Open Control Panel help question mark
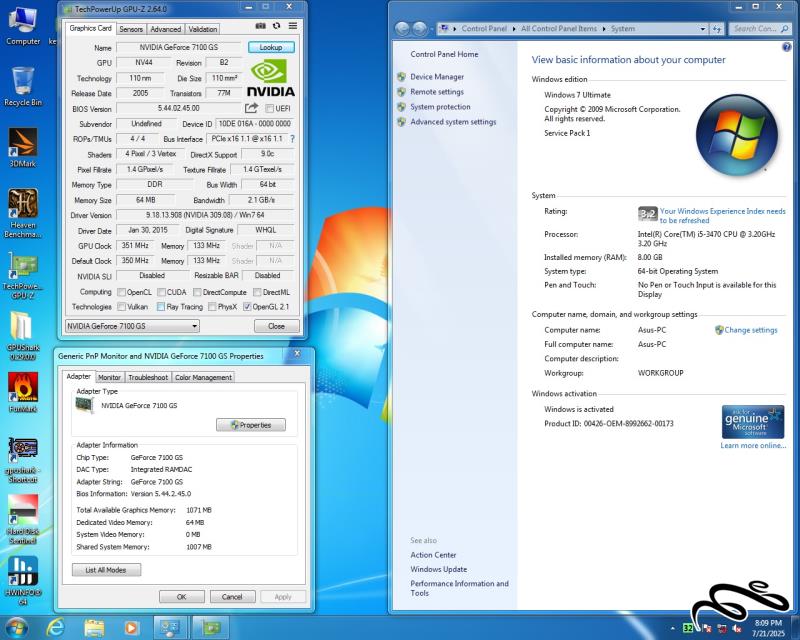The image size is (800, 640). point(786,47)
